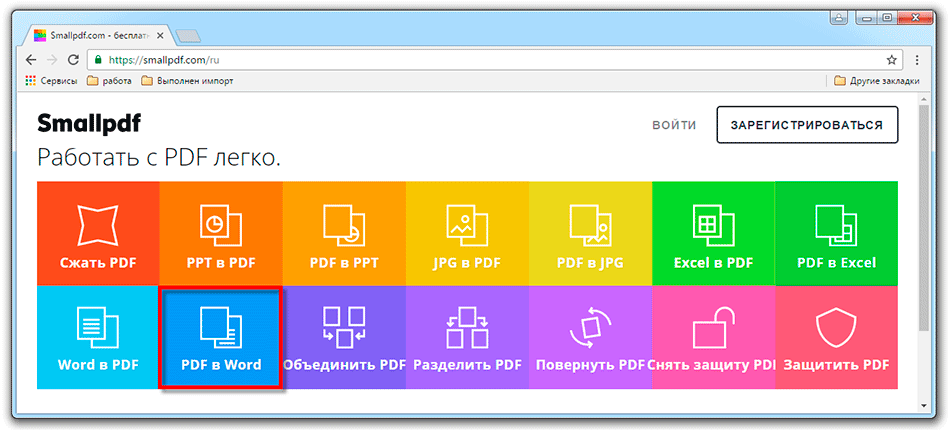Select the Excel в PDF tile
The image size is (950, 430).
tap(713, 233)
